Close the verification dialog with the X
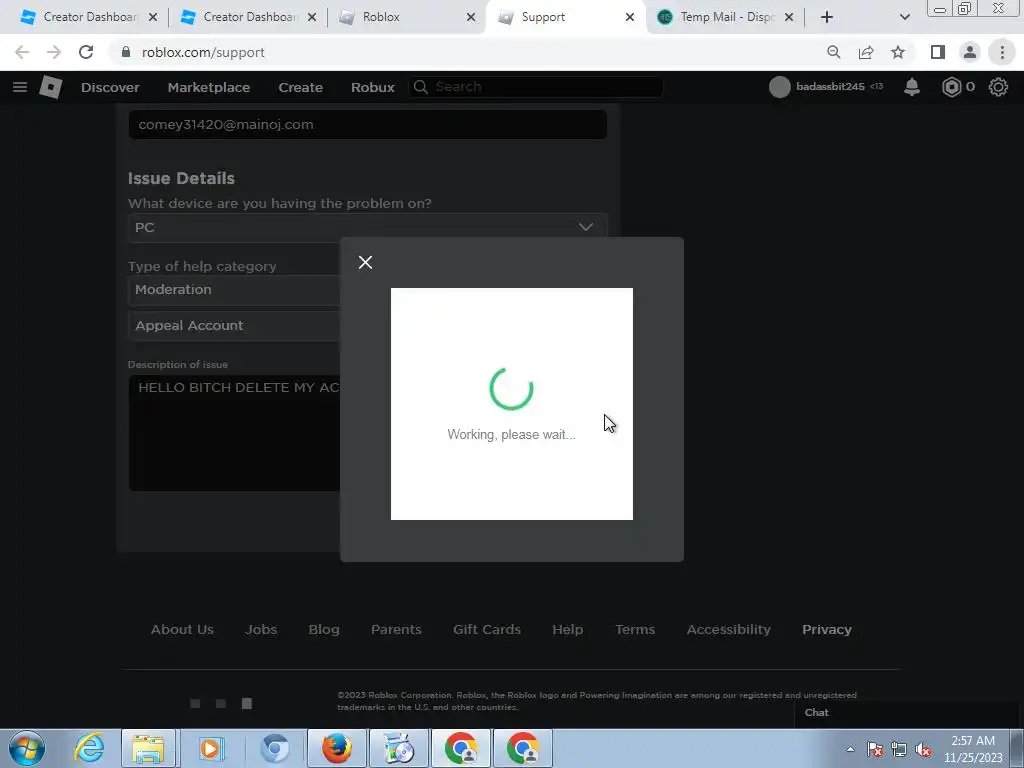Viewport: 1024px width, 768px height. [x=365, y=263]
